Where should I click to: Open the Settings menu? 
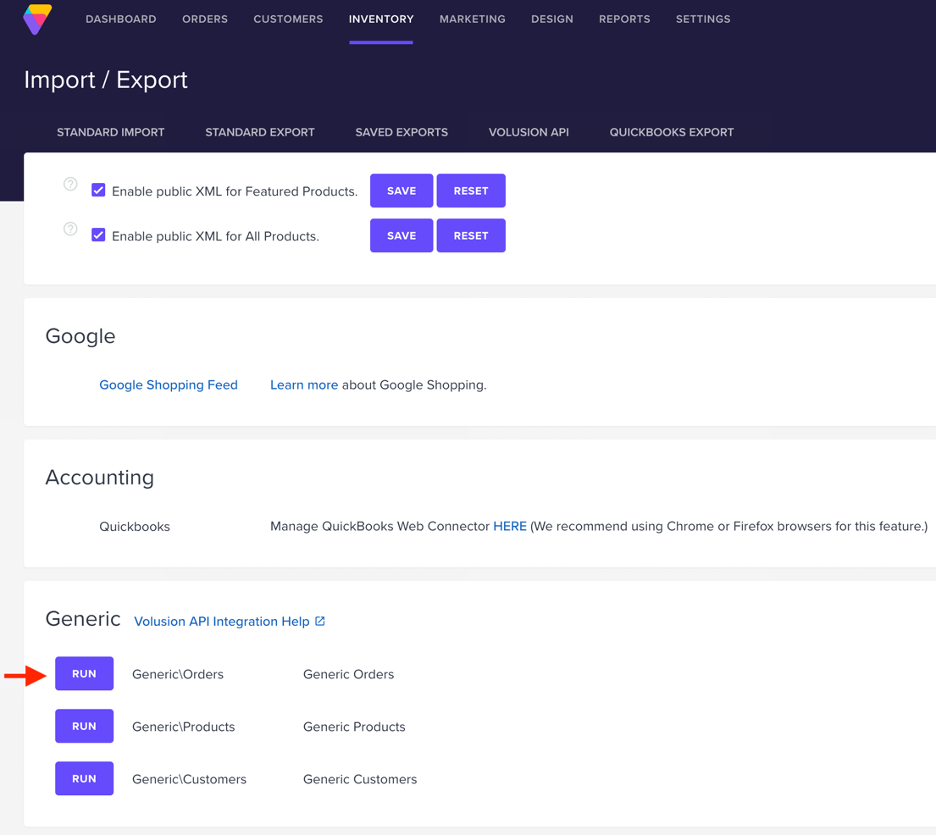click(703, 19)
